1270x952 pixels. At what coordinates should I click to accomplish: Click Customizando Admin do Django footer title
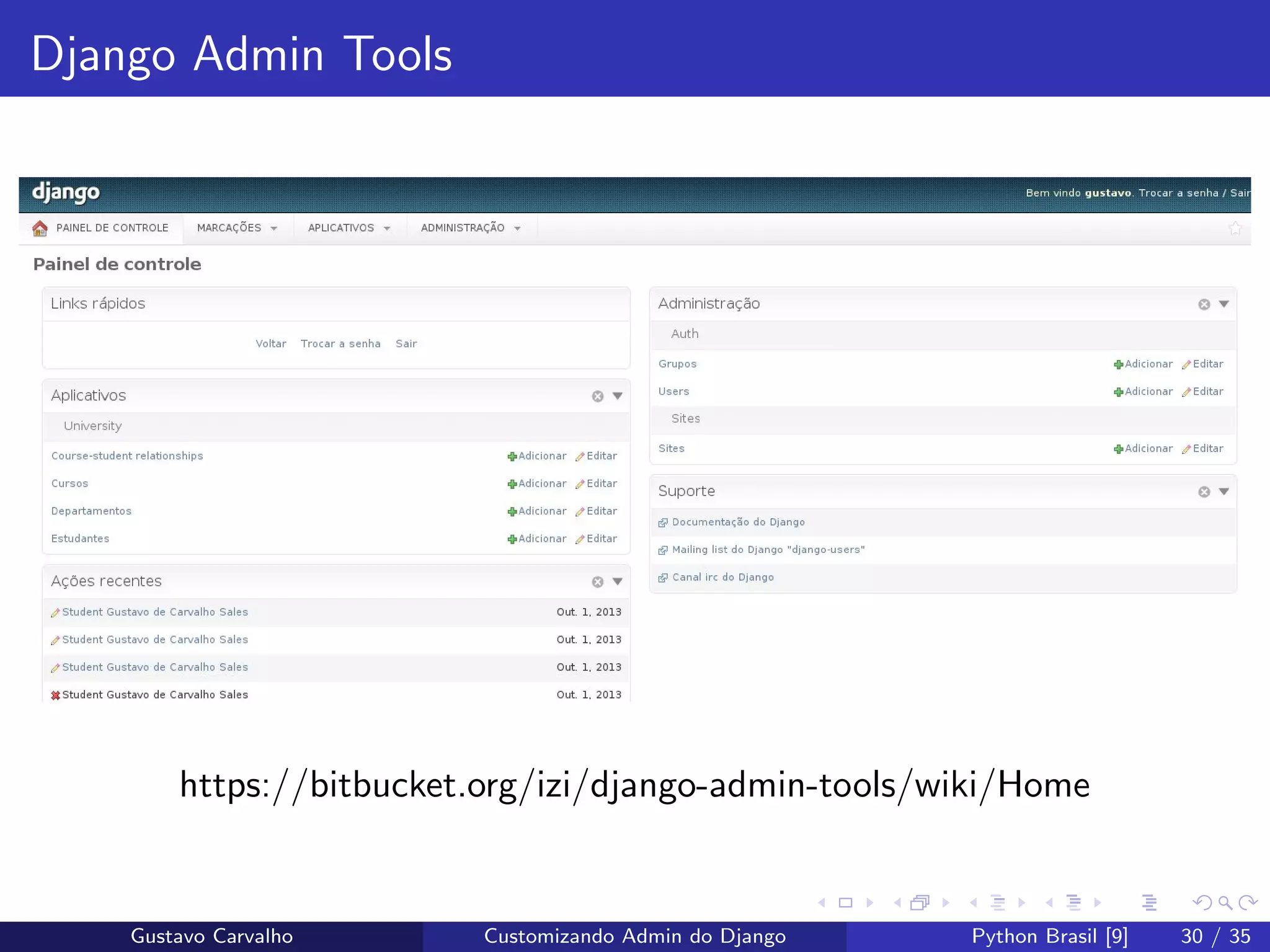click(x=635, y=936)
